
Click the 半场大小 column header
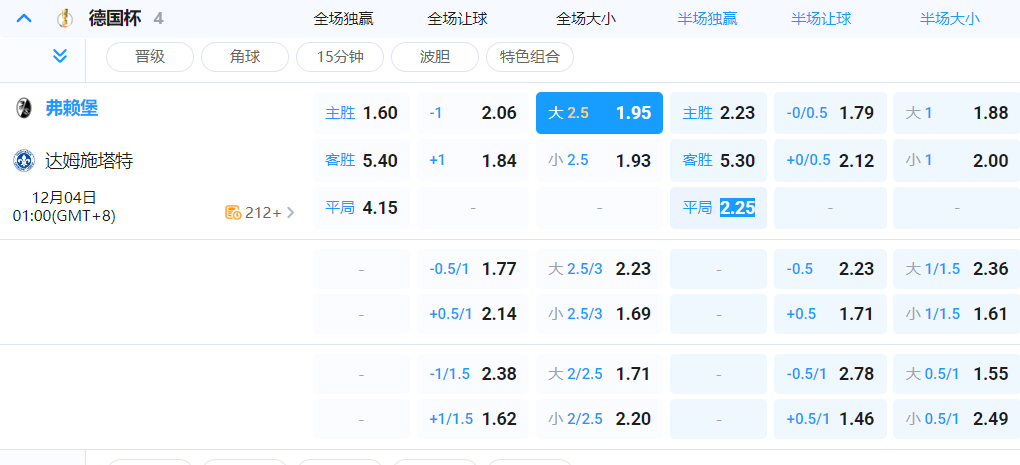pos(950,19)
